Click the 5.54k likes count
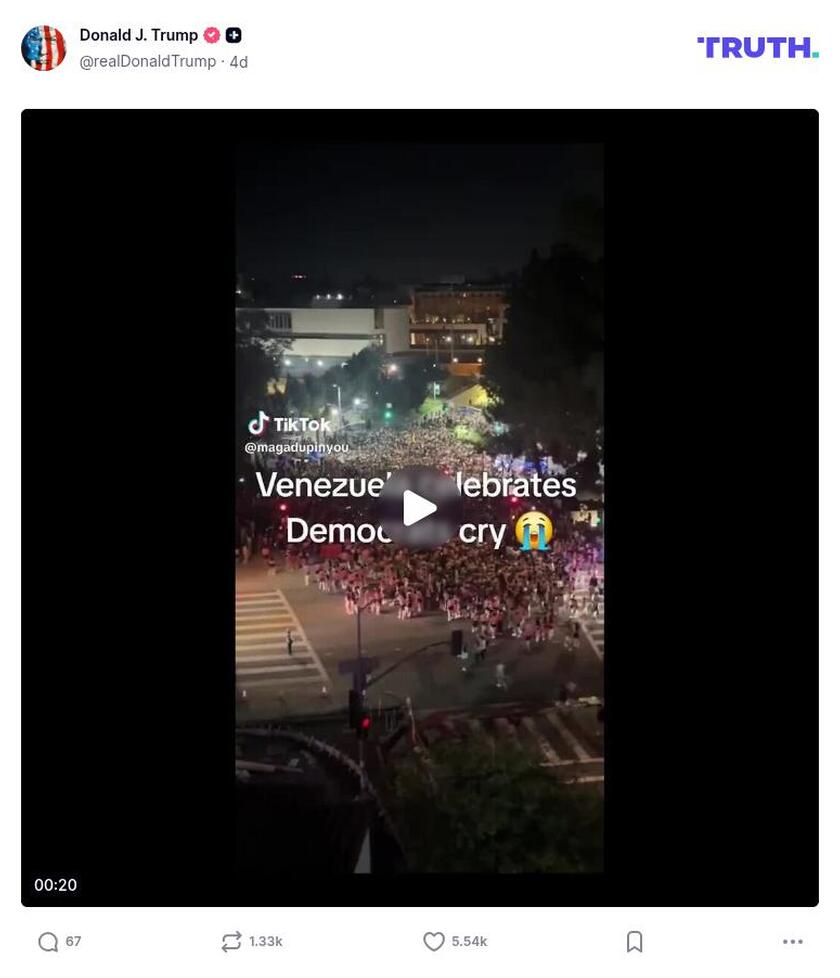This screenshot has width=840, height=978. click(x=469, y=942)
